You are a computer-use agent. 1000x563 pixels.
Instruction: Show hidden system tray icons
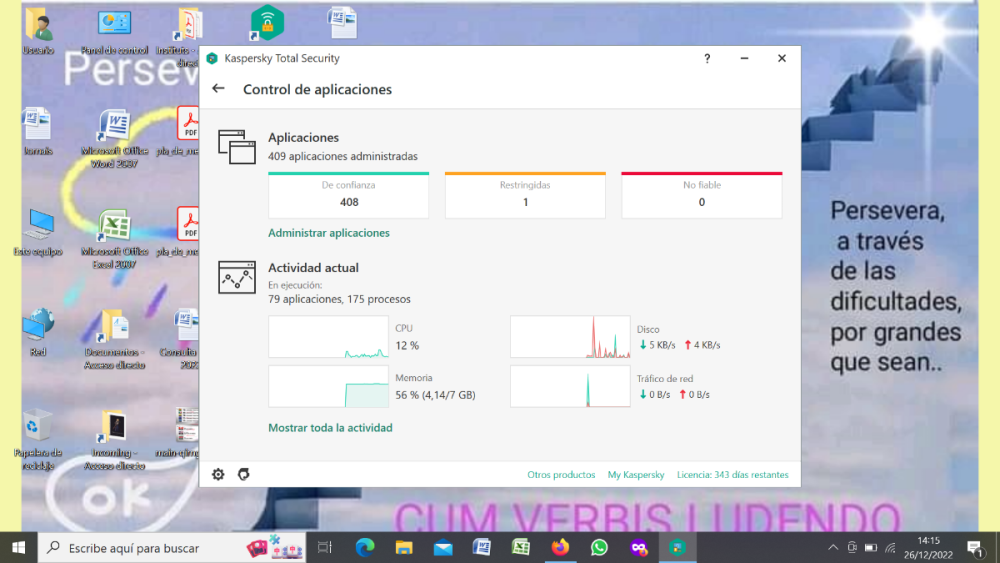click(833, 548)
